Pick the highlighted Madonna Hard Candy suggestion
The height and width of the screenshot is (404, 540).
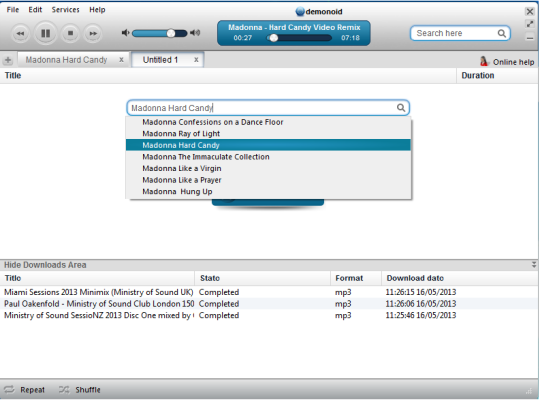tap(268, 145)
